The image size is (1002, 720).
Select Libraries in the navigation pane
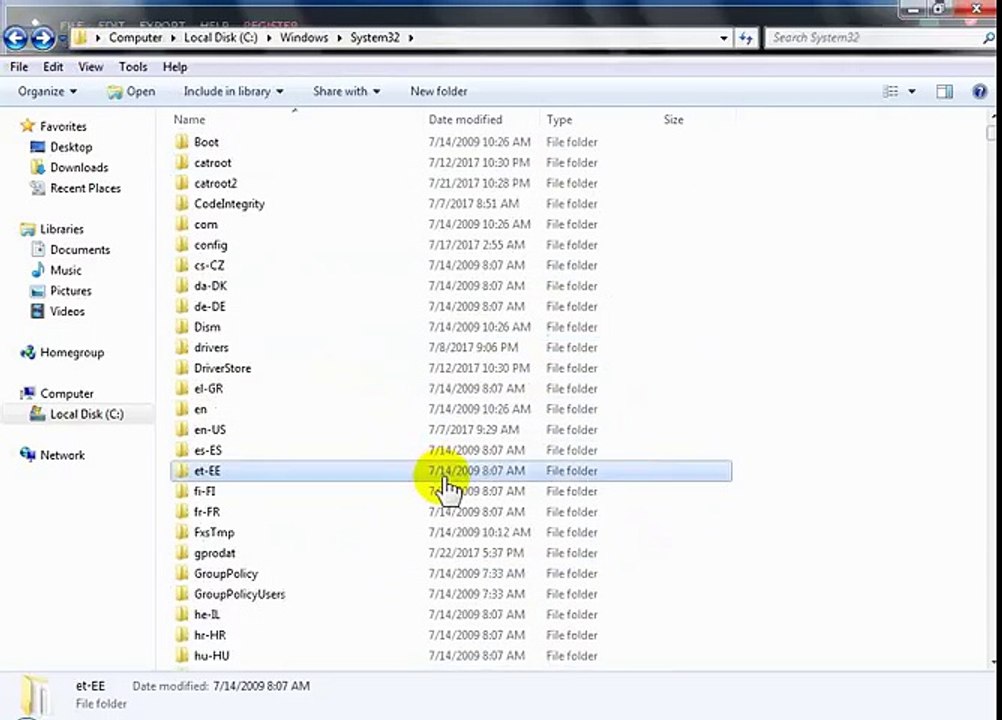pyautogui.click(x=61, y=229)
